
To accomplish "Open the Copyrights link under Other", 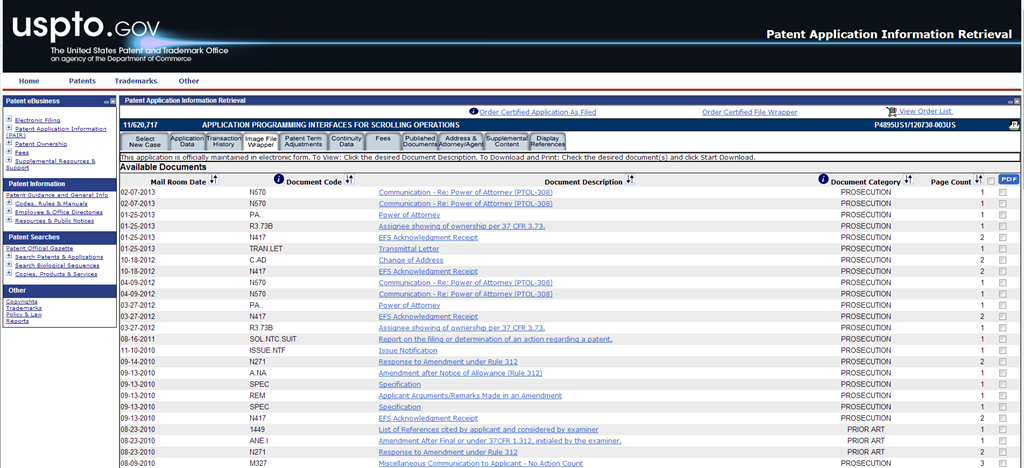I will coord(22,302).
